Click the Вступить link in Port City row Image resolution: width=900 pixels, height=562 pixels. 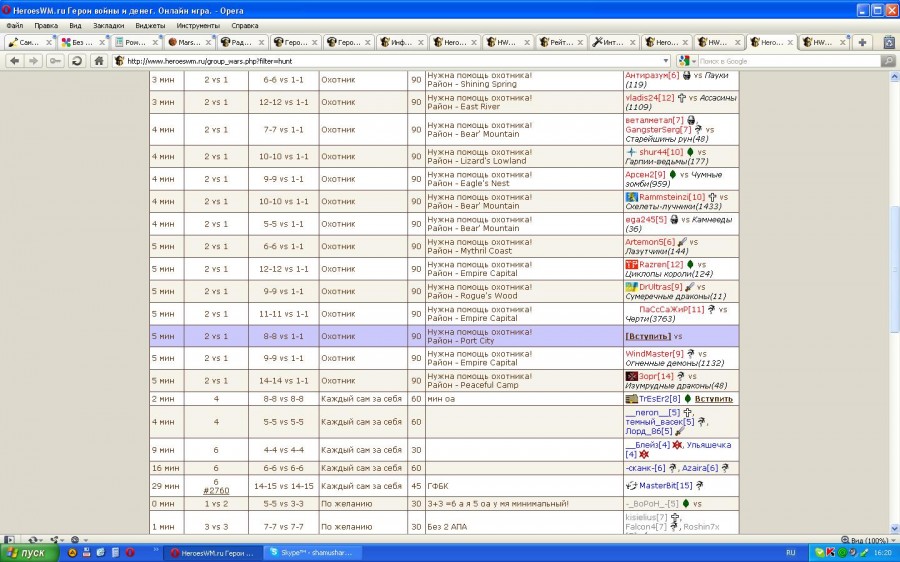[648, 337]
